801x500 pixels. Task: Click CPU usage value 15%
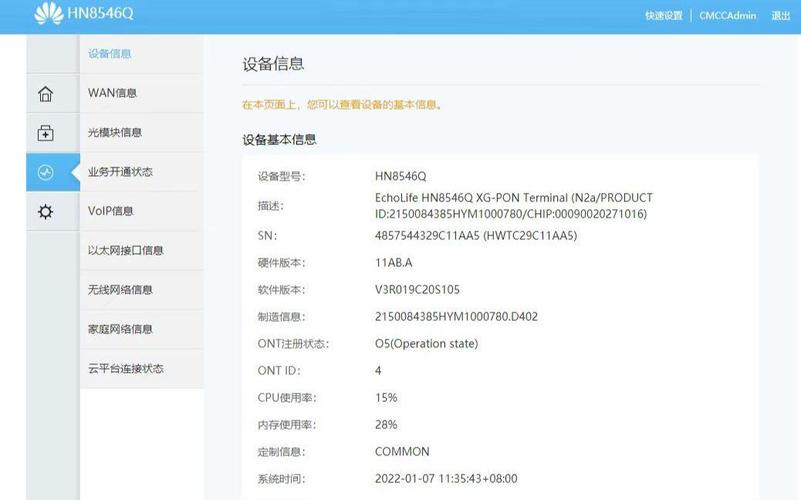(x=386, y=398)
